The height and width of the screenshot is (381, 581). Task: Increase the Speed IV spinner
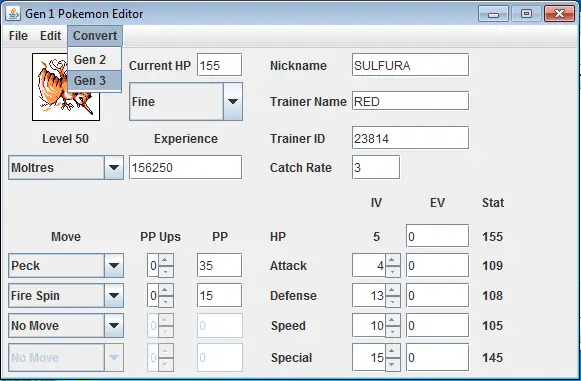point(392,320)
